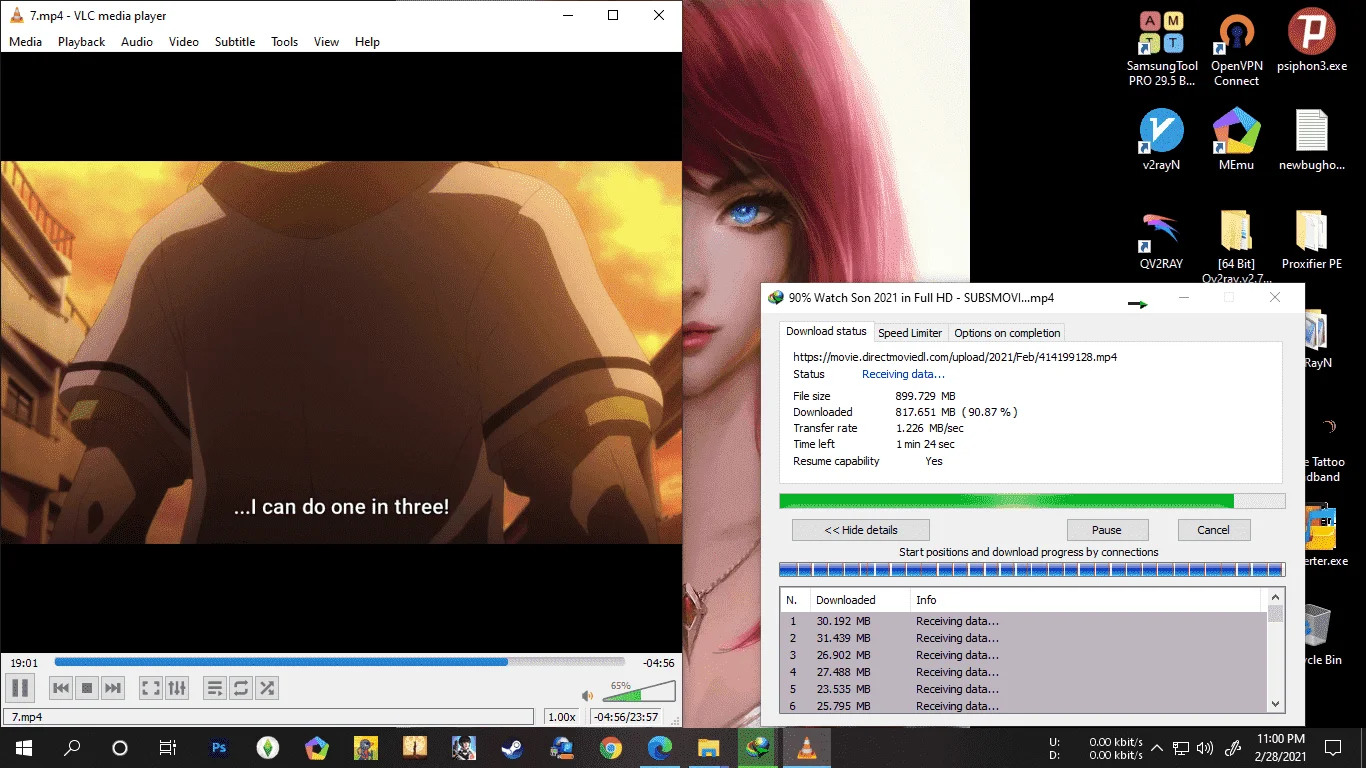Open the VLC View menu
This screenshot has width=1366, height=768.
327,42
